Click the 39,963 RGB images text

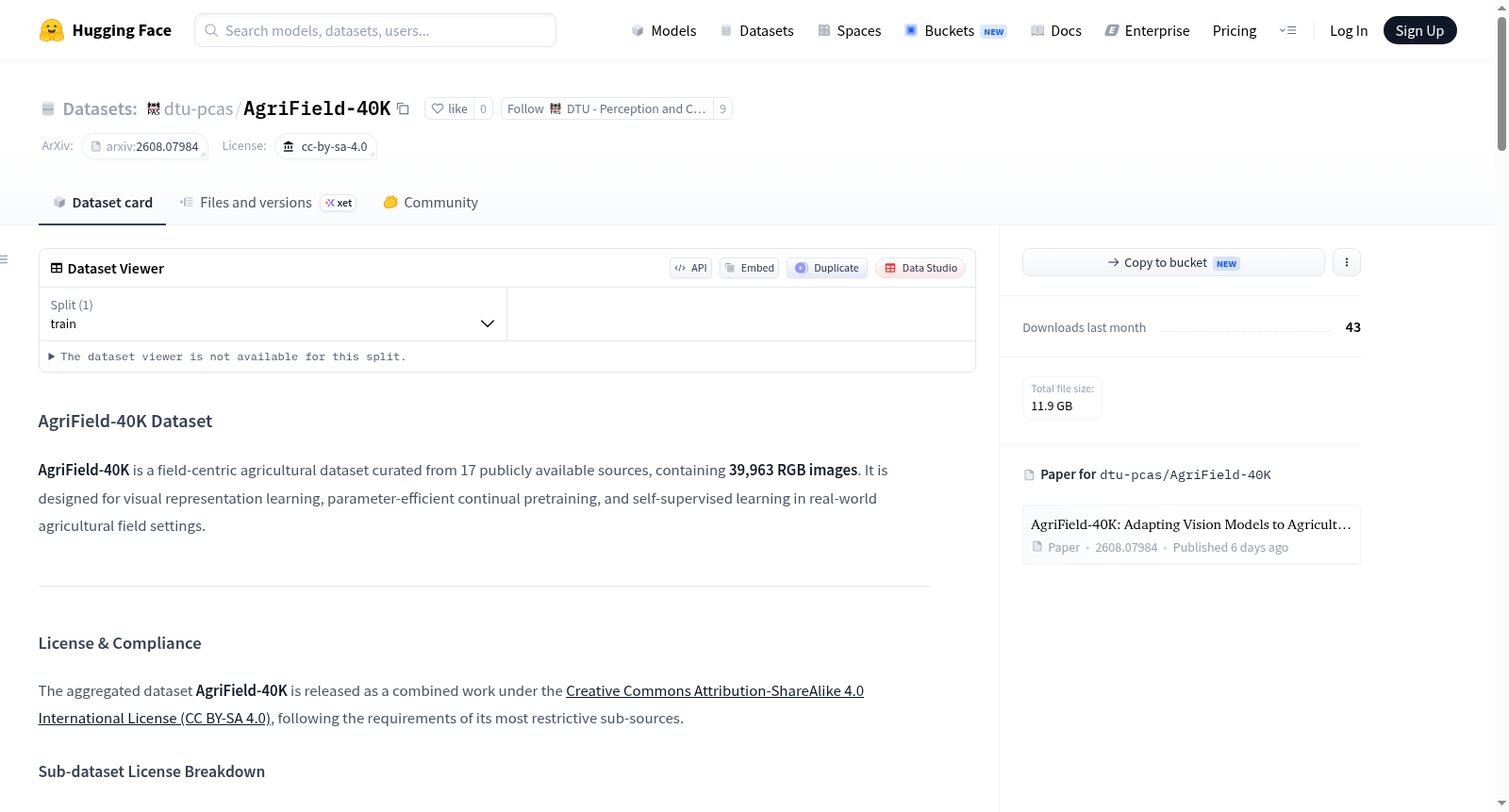[793, 470]
